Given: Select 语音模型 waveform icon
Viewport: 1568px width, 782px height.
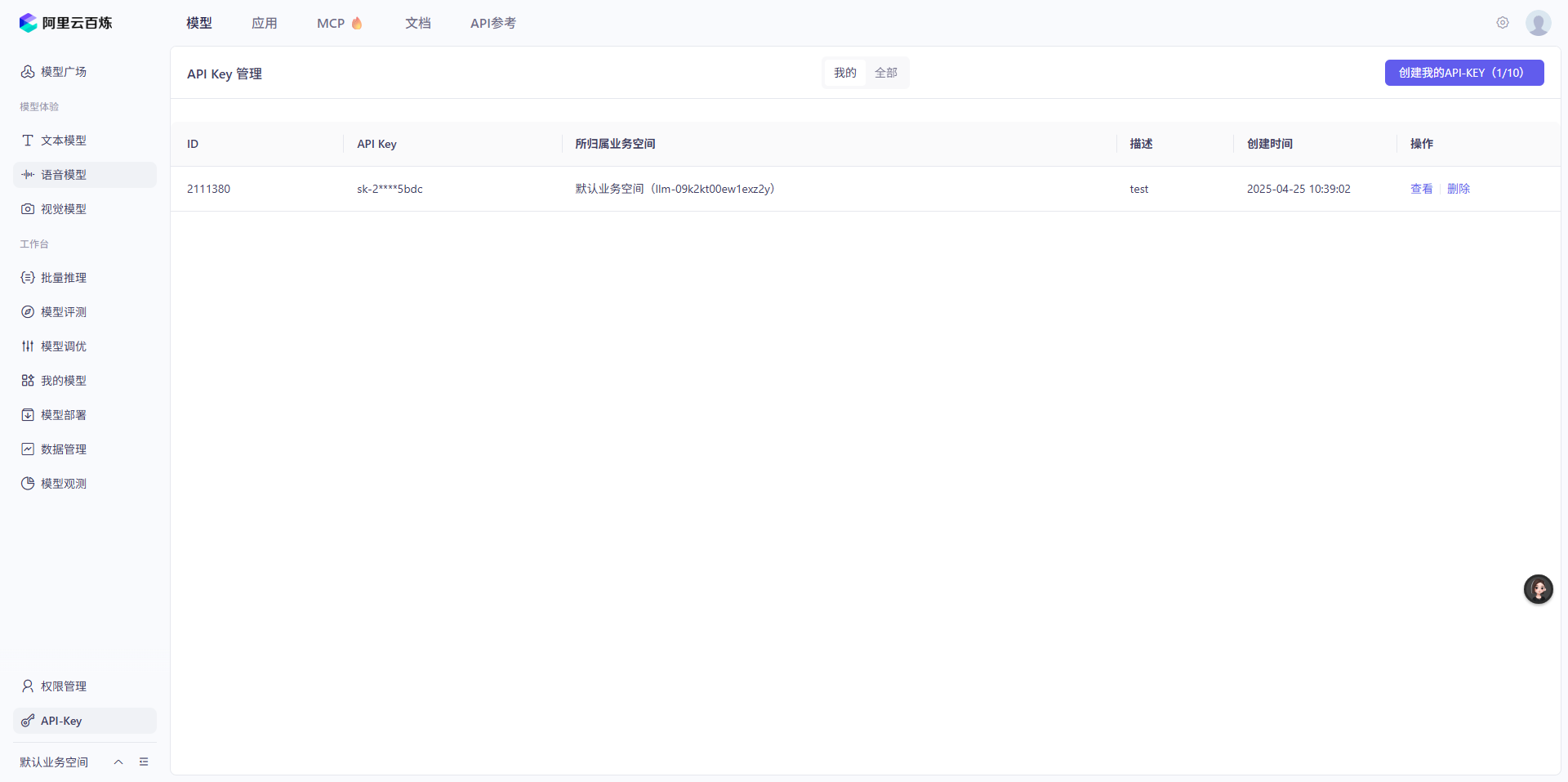Looking at the screenshot, I should click(28, 175).
